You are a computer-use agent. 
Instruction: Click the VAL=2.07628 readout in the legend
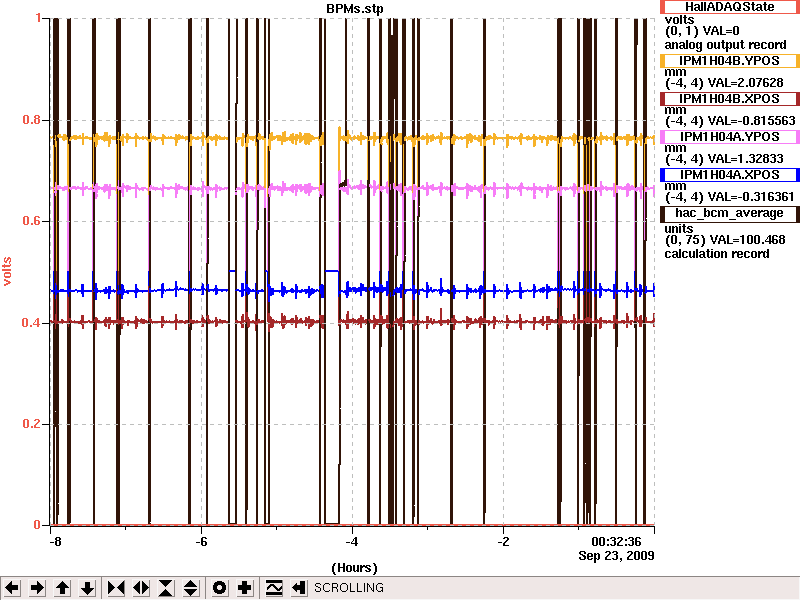coord(744,83)
